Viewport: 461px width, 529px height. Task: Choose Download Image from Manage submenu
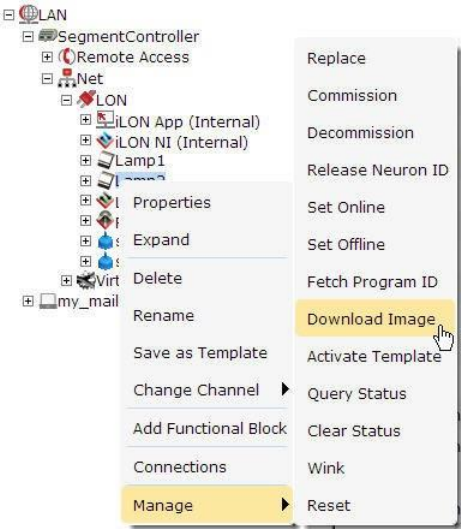click(x=375, y=319)
